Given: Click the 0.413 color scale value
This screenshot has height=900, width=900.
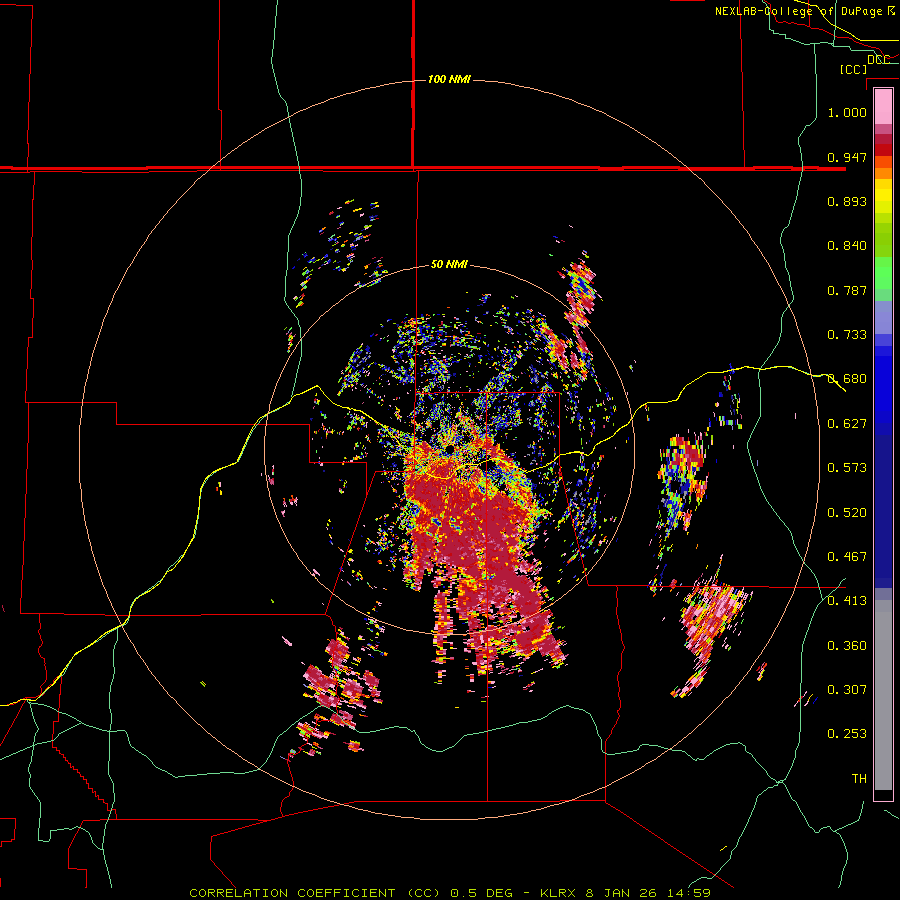Looking at the screenshot, I should tap(847, 601).
